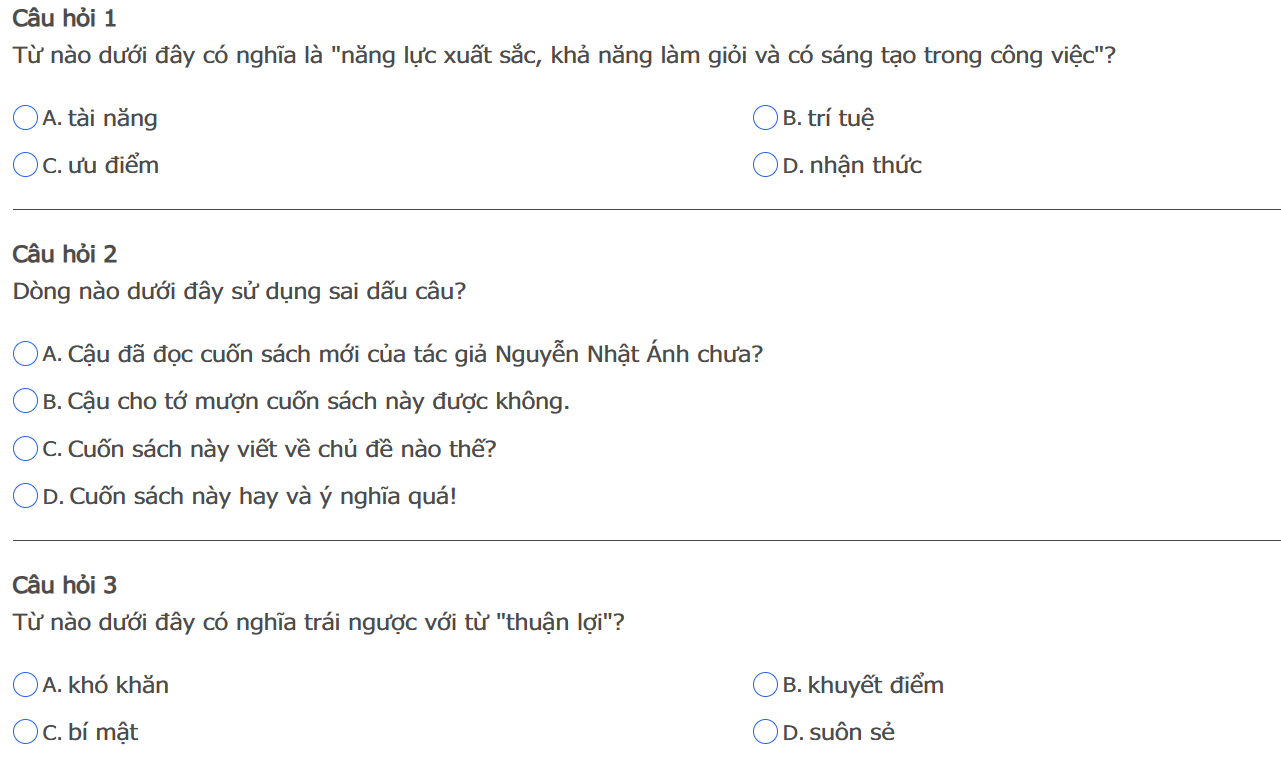Select answer "tài năng" for Câu hỏi 1
Image resolution: width=1281 pixels, height=759 pixels.
26,118
